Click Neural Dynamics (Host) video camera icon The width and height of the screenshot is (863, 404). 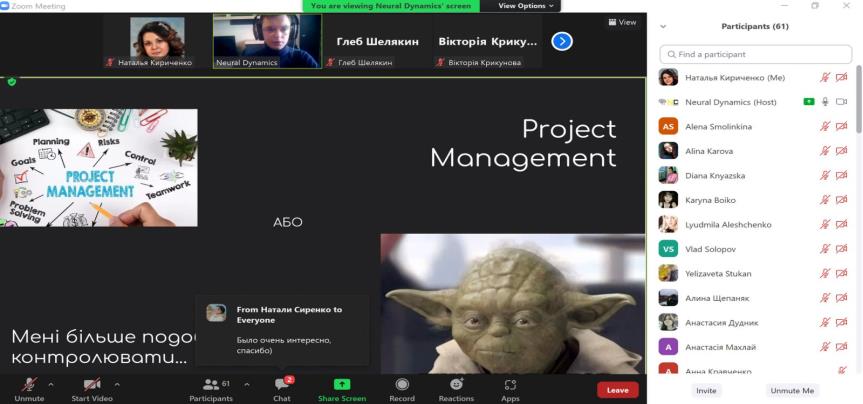[x=841, y=102]
